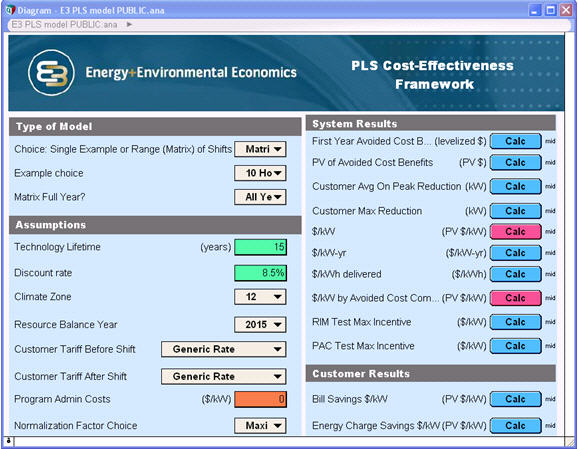
Task: Calculate Customer Max Reduction
Action: pos(516,211)
